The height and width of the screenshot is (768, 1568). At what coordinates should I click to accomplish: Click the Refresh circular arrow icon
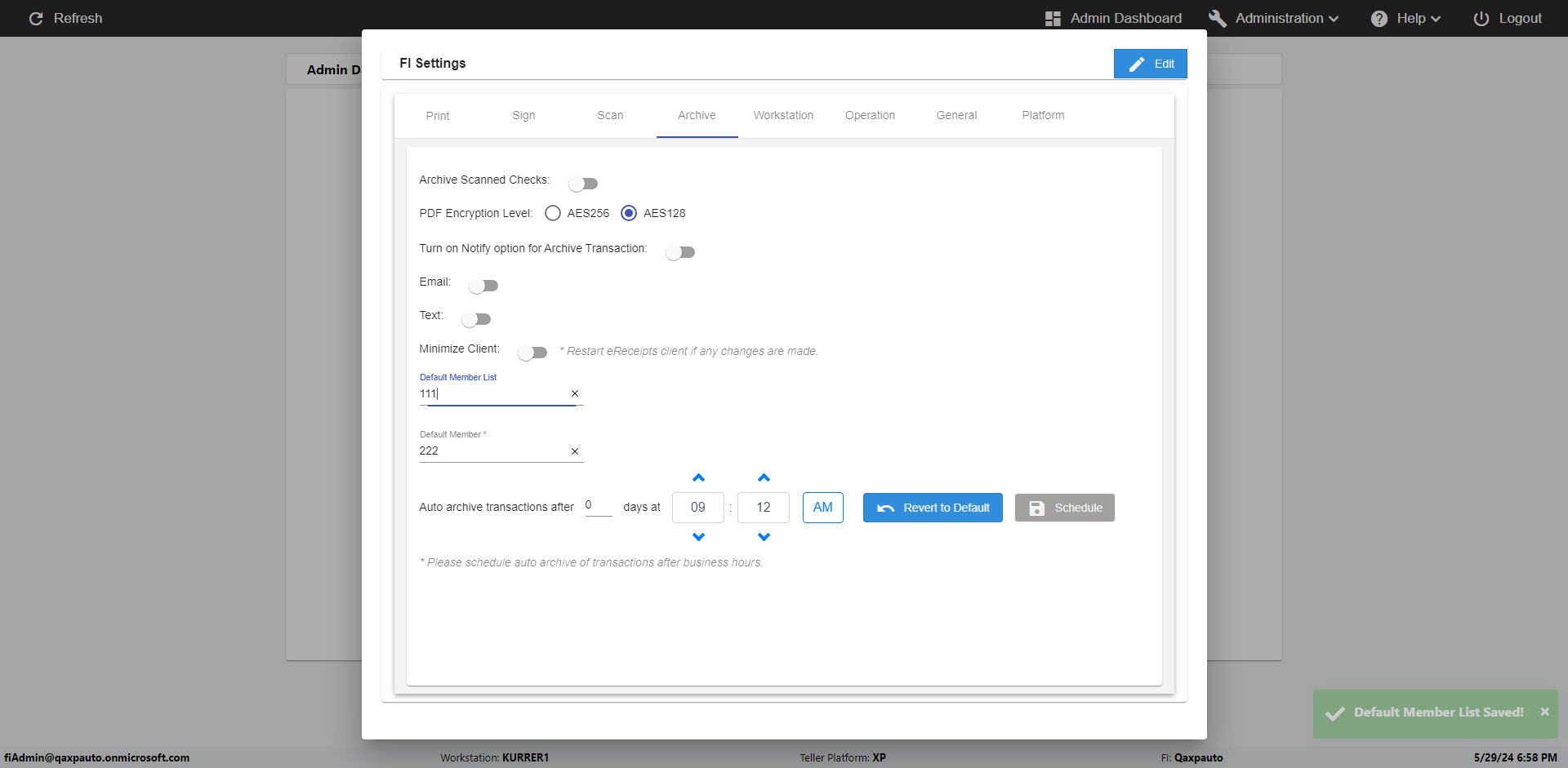(x=36, y=18)
